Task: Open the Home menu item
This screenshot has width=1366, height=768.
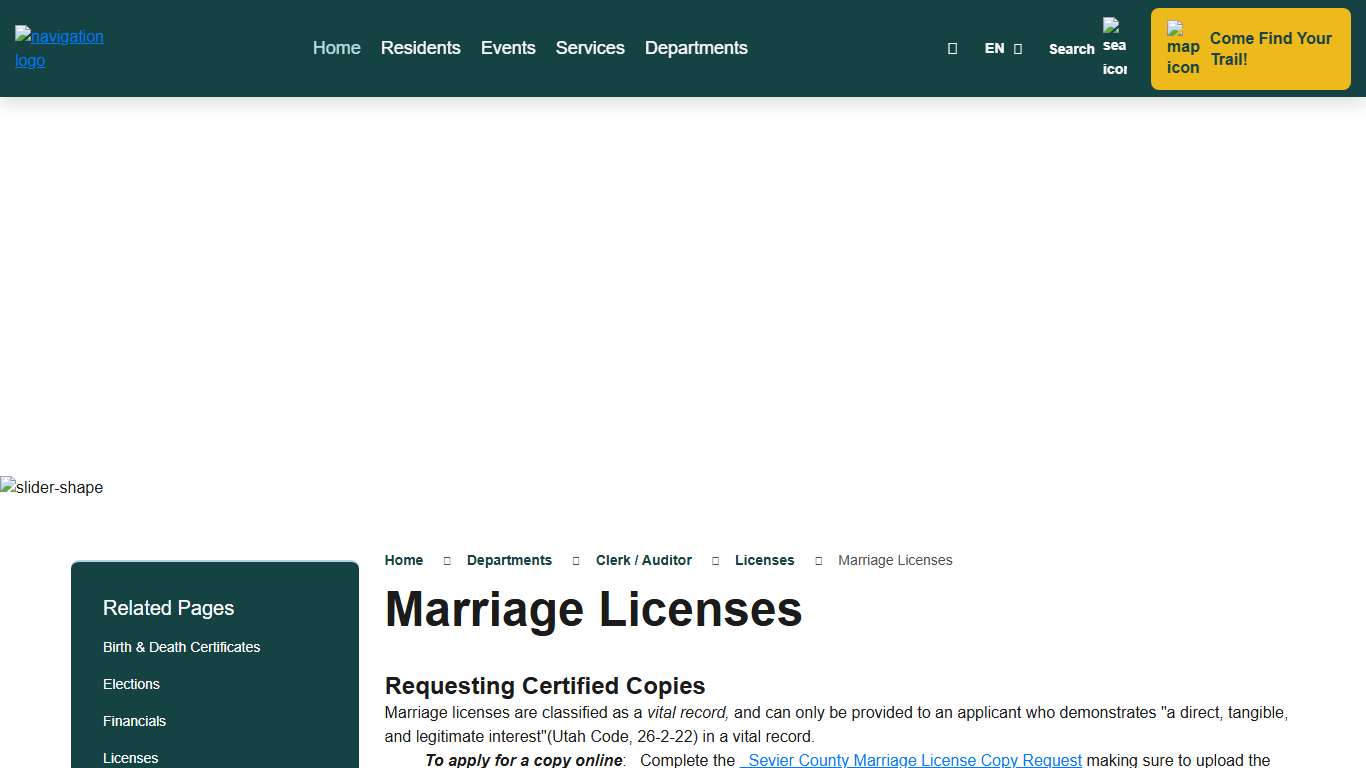Action: (x=336, y=48)
